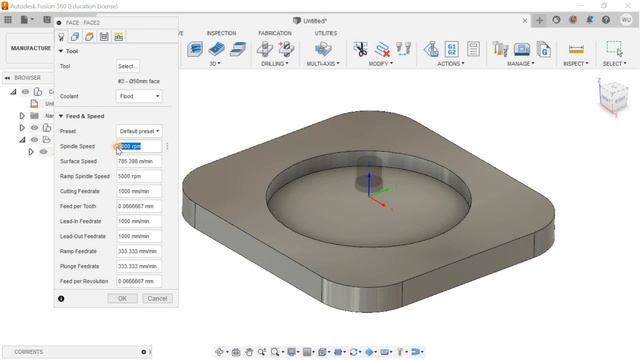This screenshot has height=360, width=640.
Task: Open the data panel grid icon
Action: click(x=8, y=20)
